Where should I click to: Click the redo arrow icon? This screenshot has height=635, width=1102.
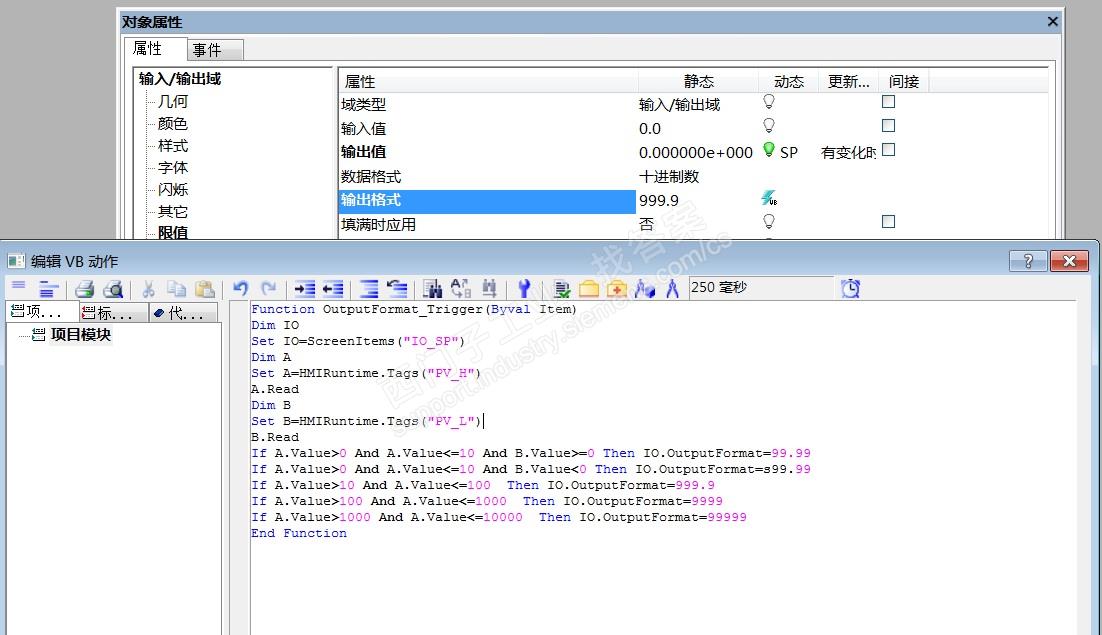pyautogui.click(x=268, y=289)
